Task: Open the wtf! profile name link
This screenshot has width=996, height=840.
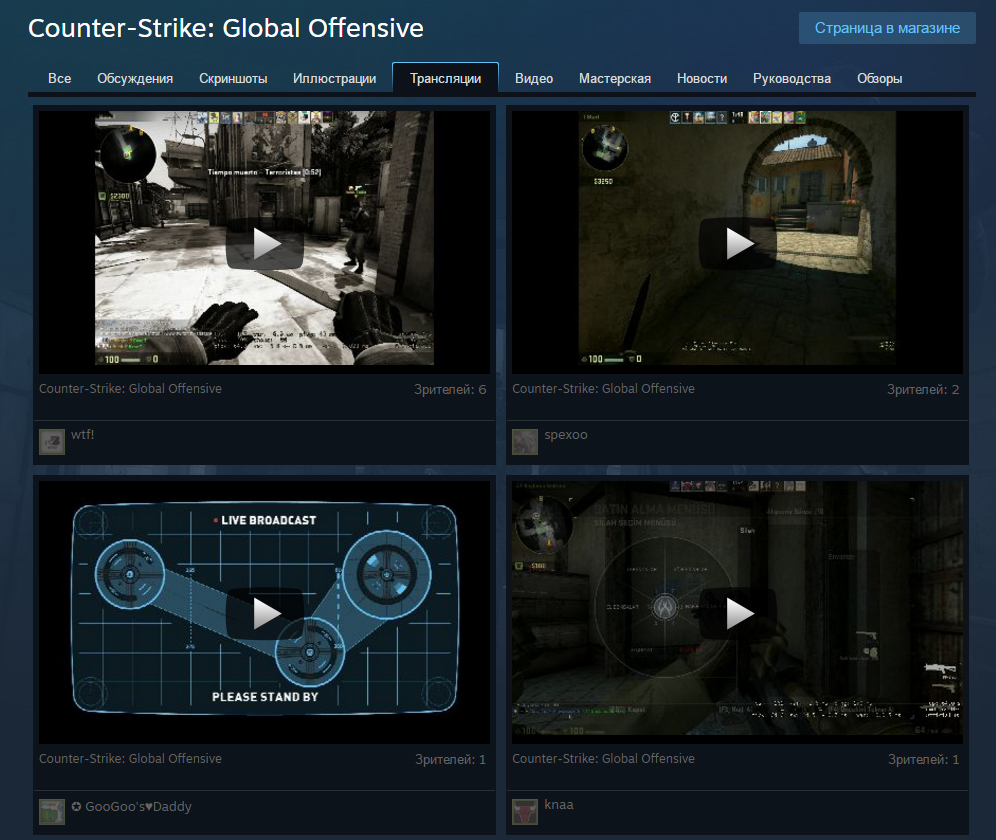Action: coord(83,435)
